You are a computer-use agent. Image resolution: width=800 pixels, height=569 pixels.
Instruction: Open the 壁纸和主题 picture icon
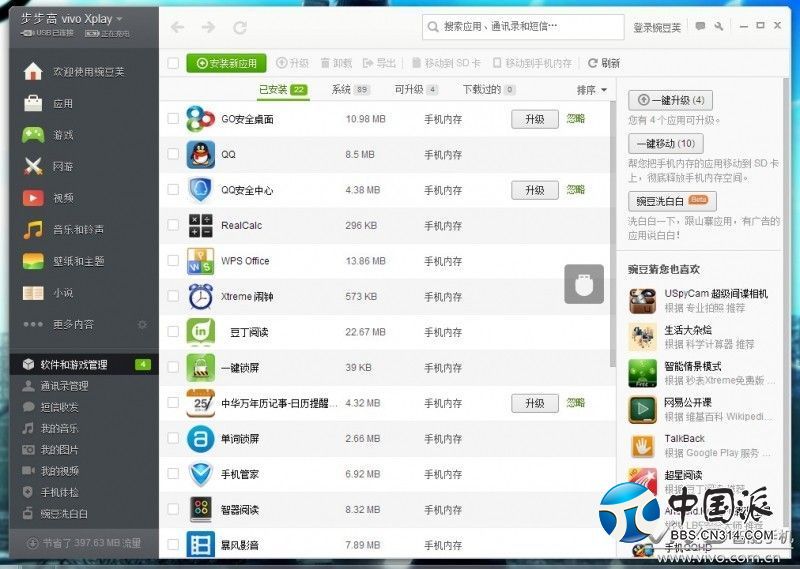coord(33,261)
